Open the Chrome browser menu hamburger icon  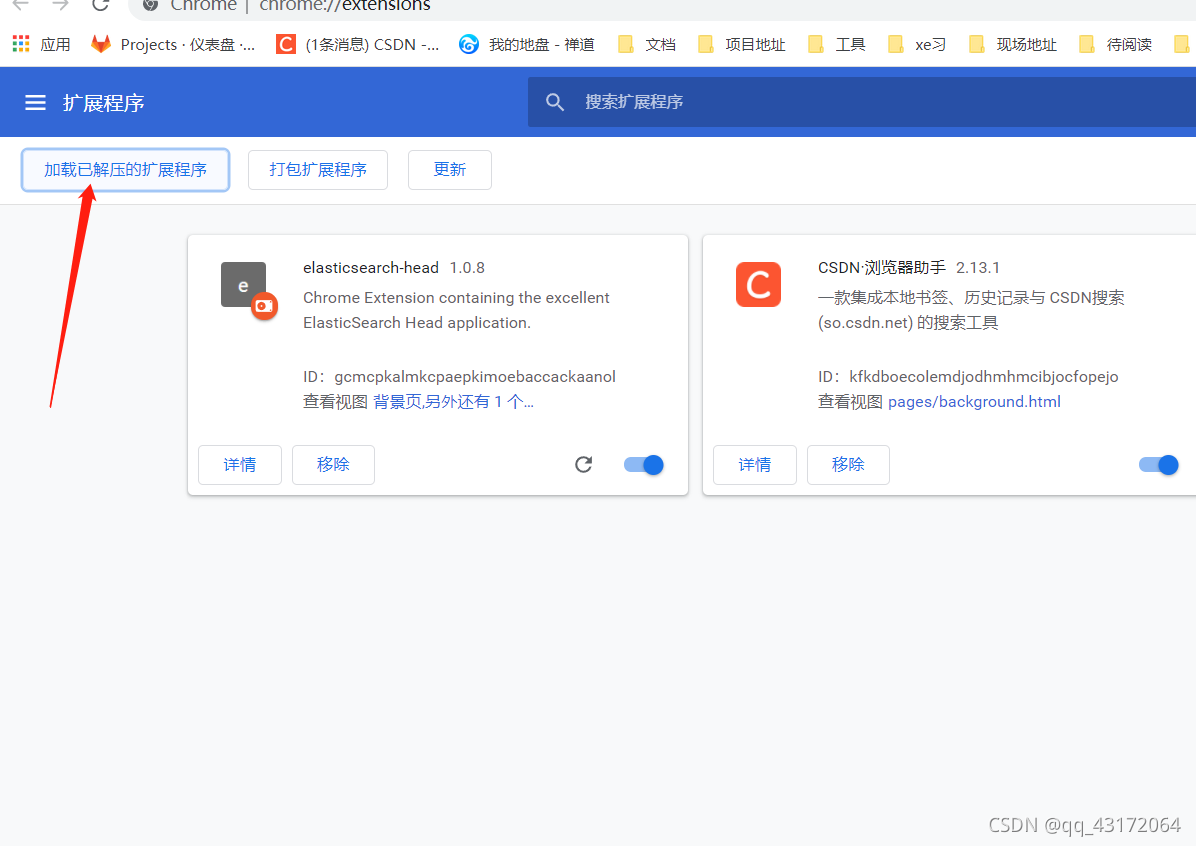pos(35,102)
